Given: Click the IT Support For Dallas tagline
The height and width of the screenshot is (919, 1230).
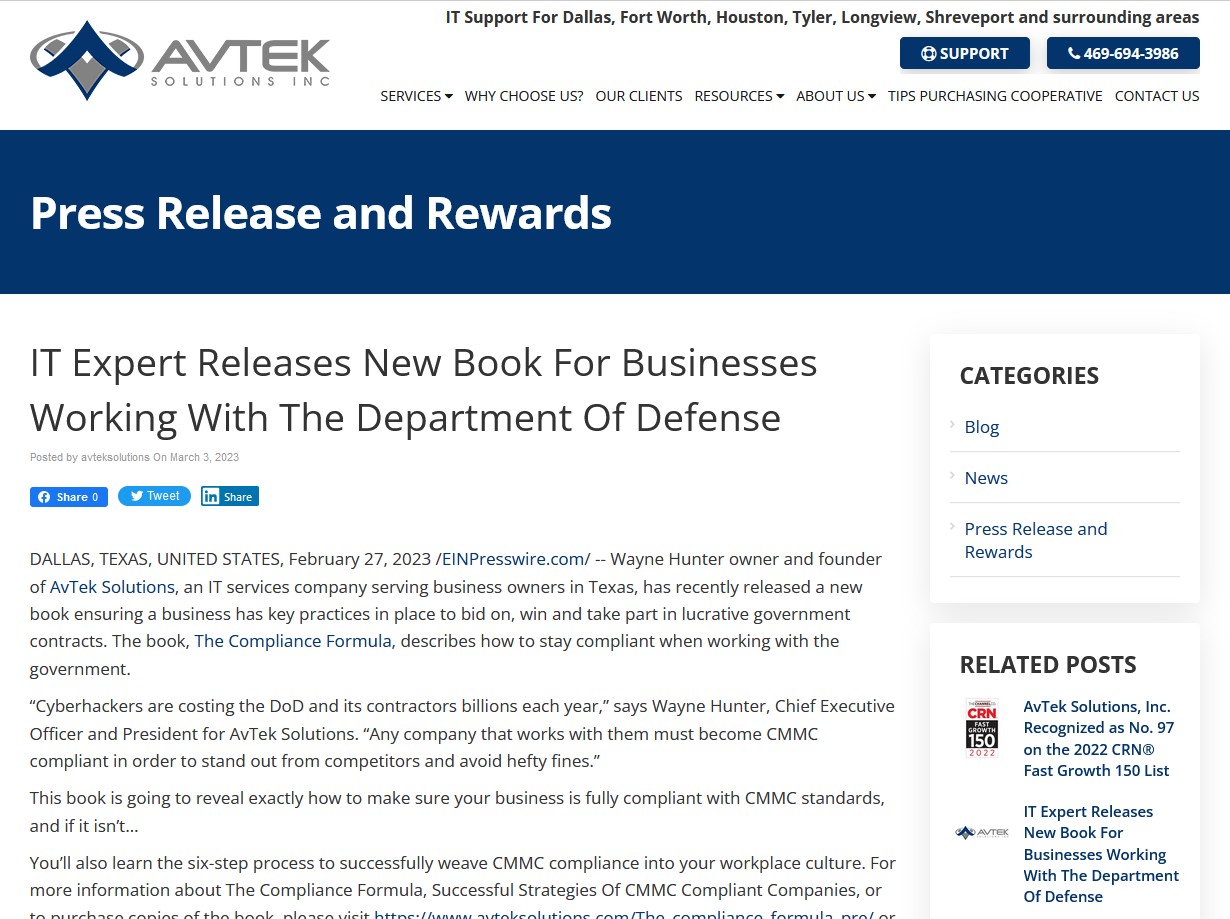Looking at the screenshot, I should click(822, 17).
